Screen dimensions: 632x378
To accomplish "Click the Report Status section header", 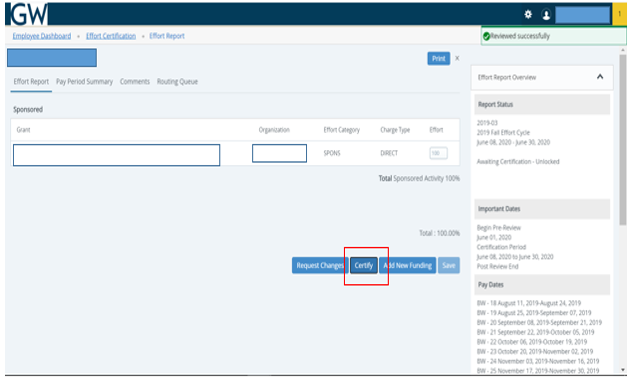I will coord(542,104).
